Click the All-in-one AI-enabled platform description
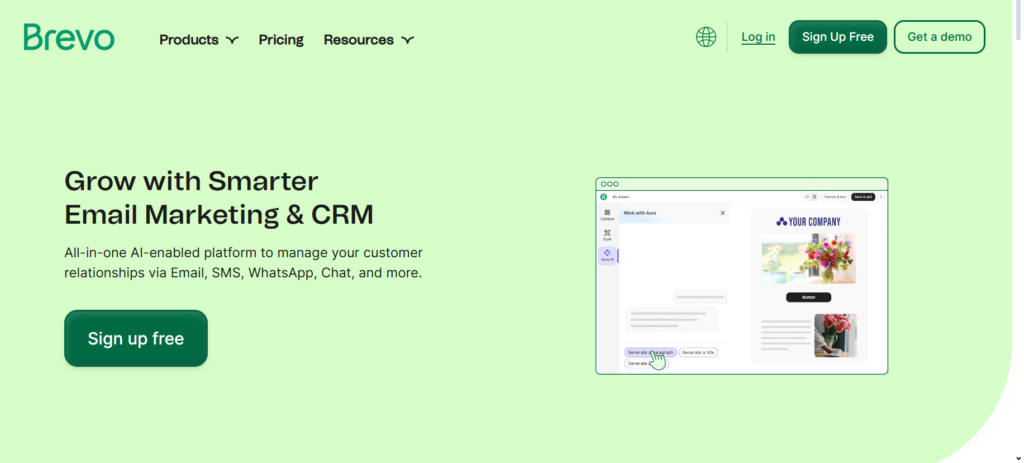The width and height of the screenshot is (1024, 463). [x=243, y=263]
